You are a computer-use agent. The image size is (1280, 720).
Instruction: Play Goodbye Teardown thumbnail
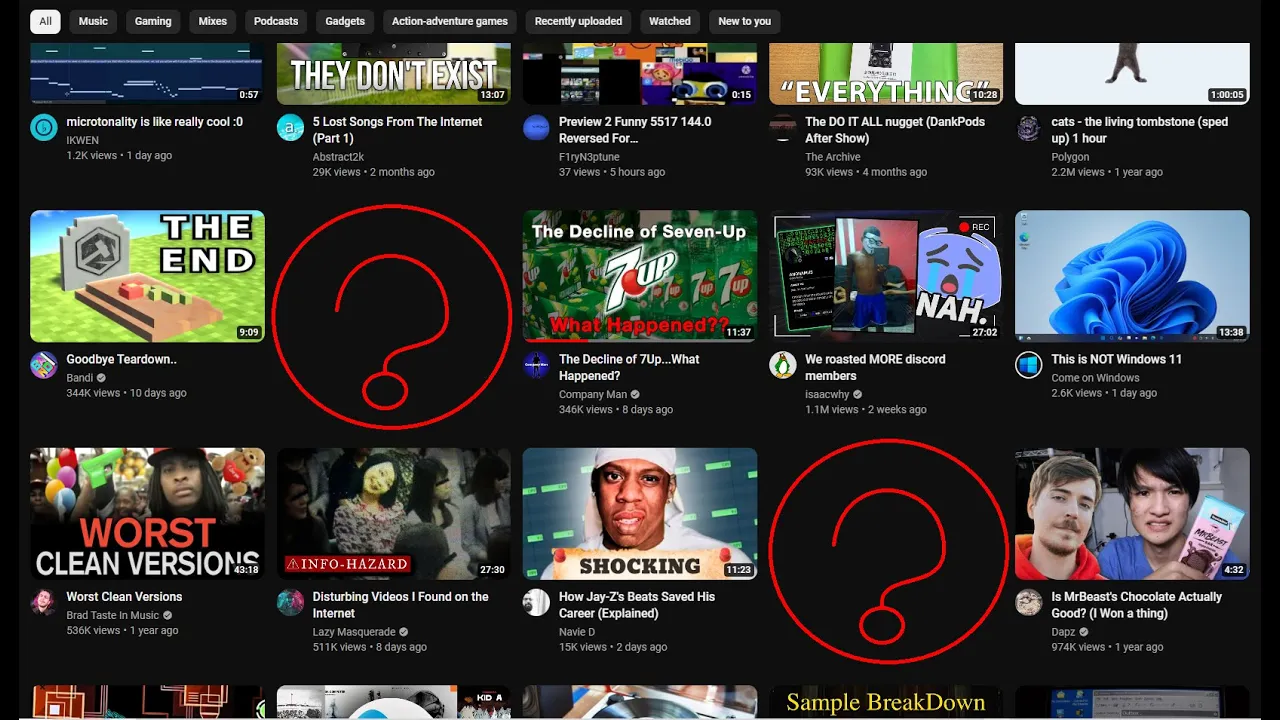pos(147,276)
